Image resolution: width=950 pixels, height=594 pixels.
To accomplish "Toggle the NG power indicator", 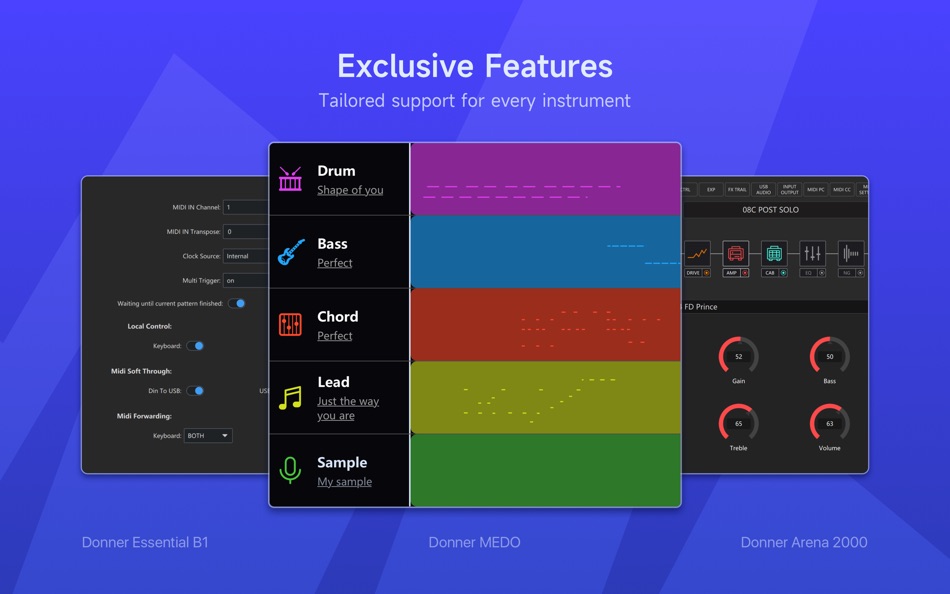I will 860,273.
